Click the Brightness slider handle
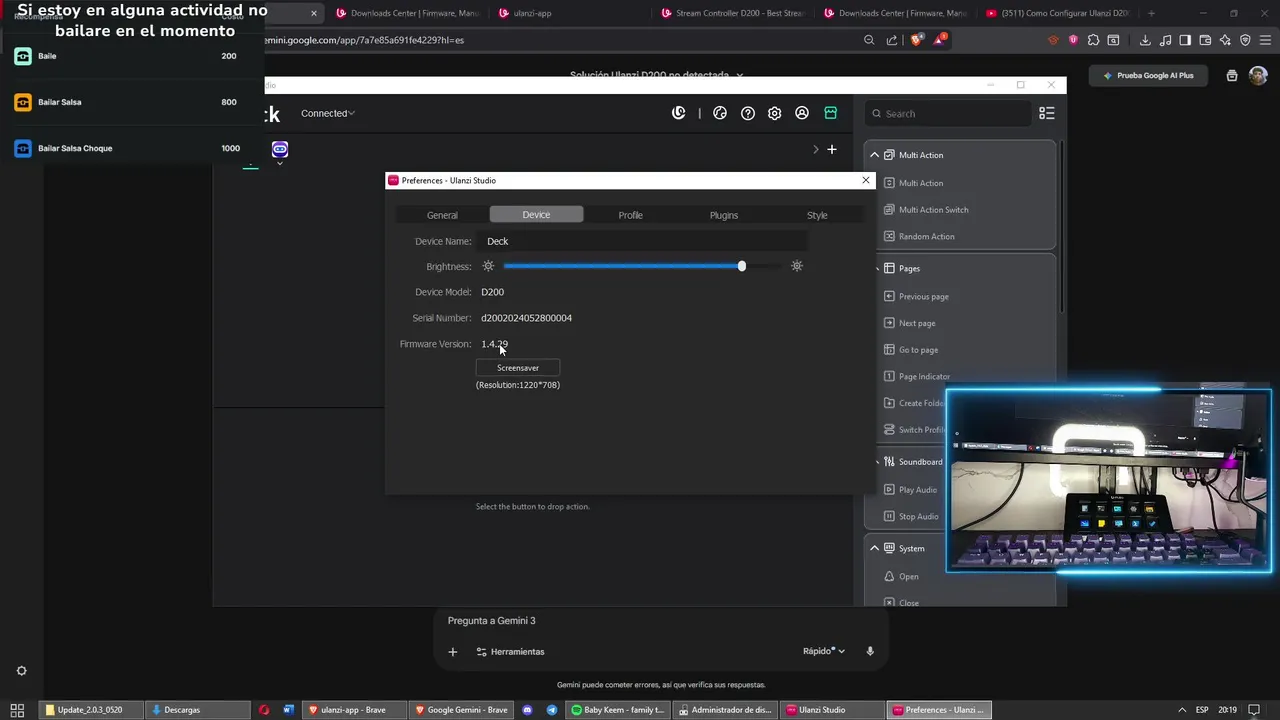Viewport: 1280px width, 720px height. 742,266
